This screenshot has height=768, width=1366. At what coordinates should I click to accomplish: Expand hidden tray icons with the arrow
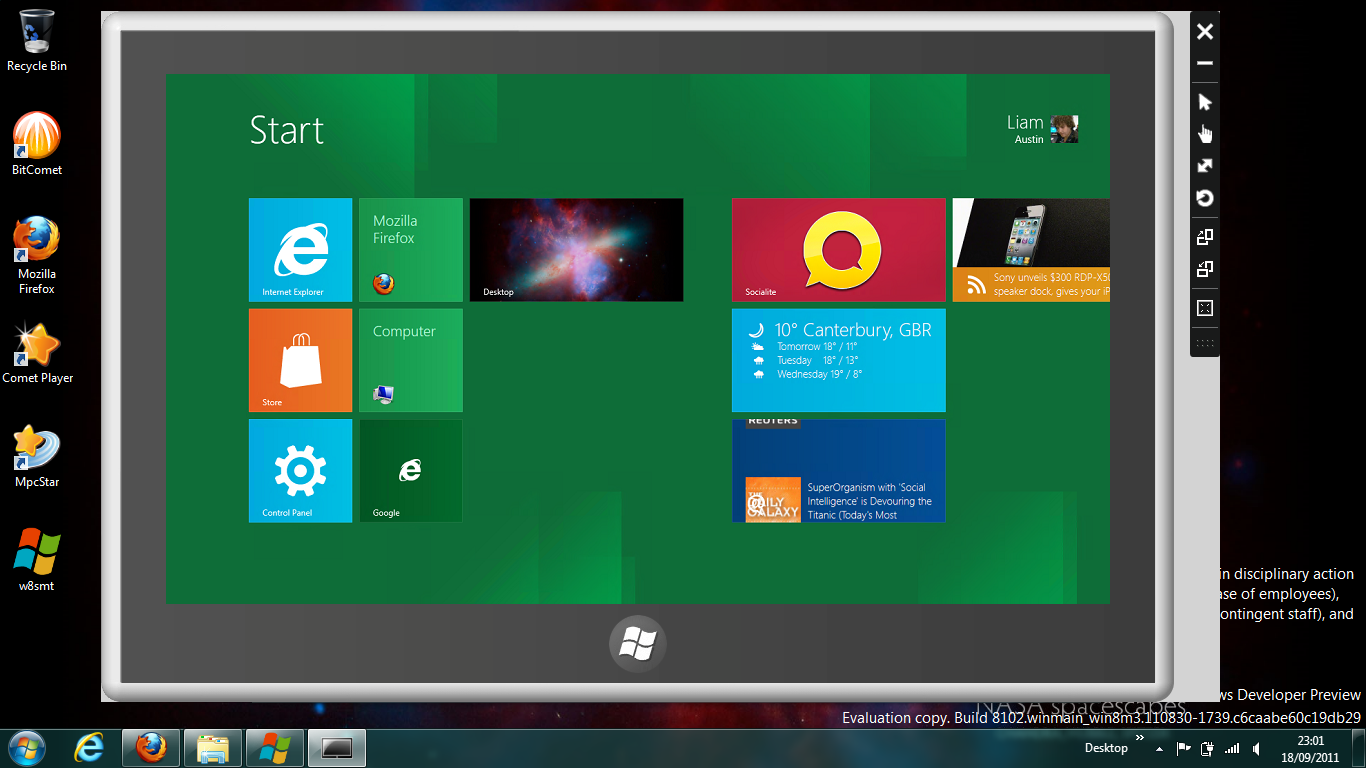[1158, 747]
